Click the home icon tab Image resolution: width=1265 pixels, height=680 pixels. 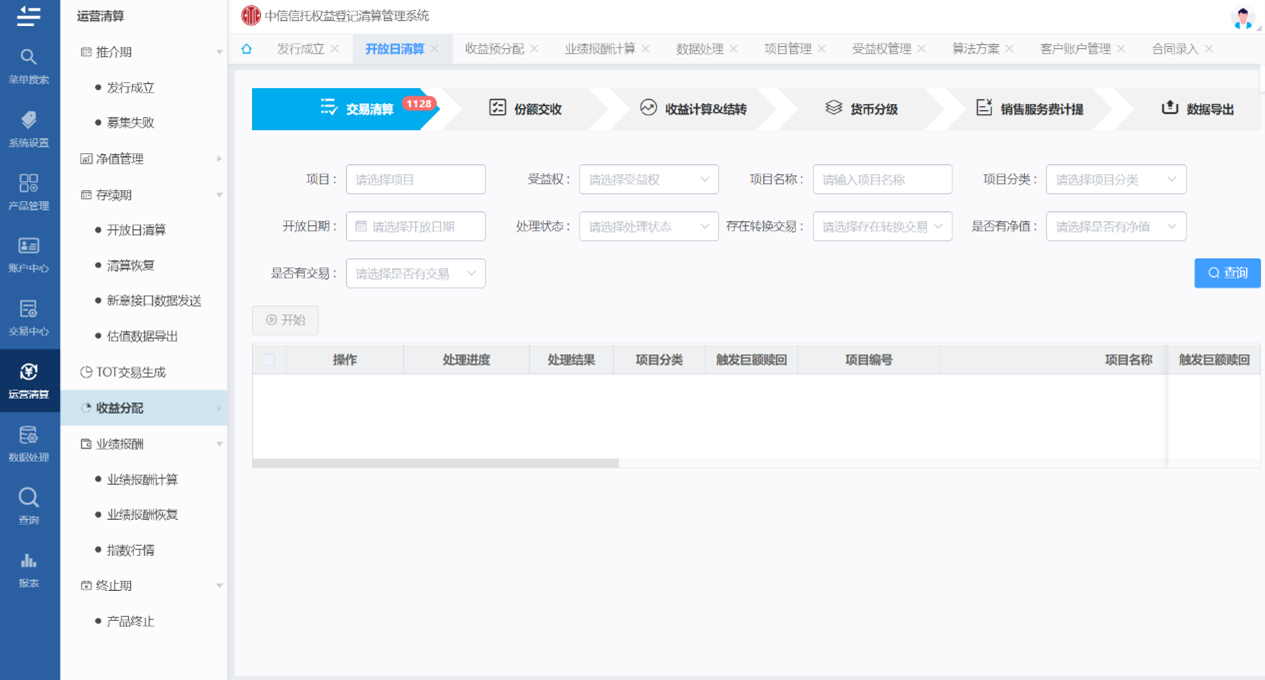(247, 48)
